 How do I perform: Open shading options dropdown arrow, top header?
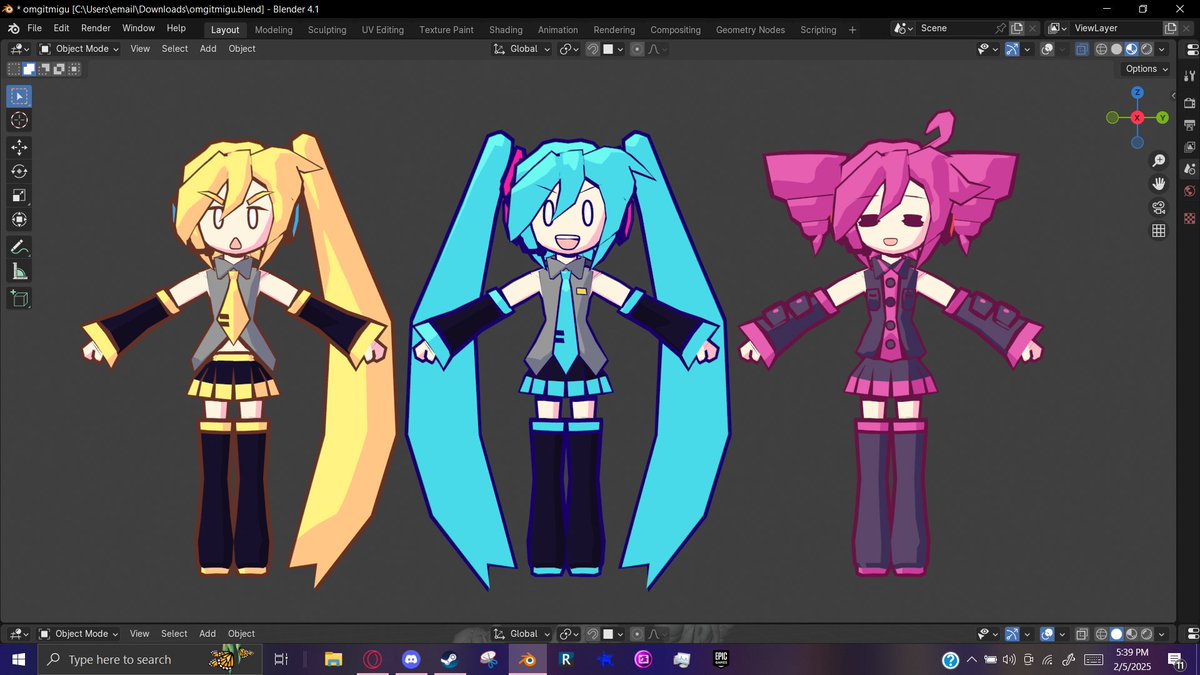(x=1161, y=49)
